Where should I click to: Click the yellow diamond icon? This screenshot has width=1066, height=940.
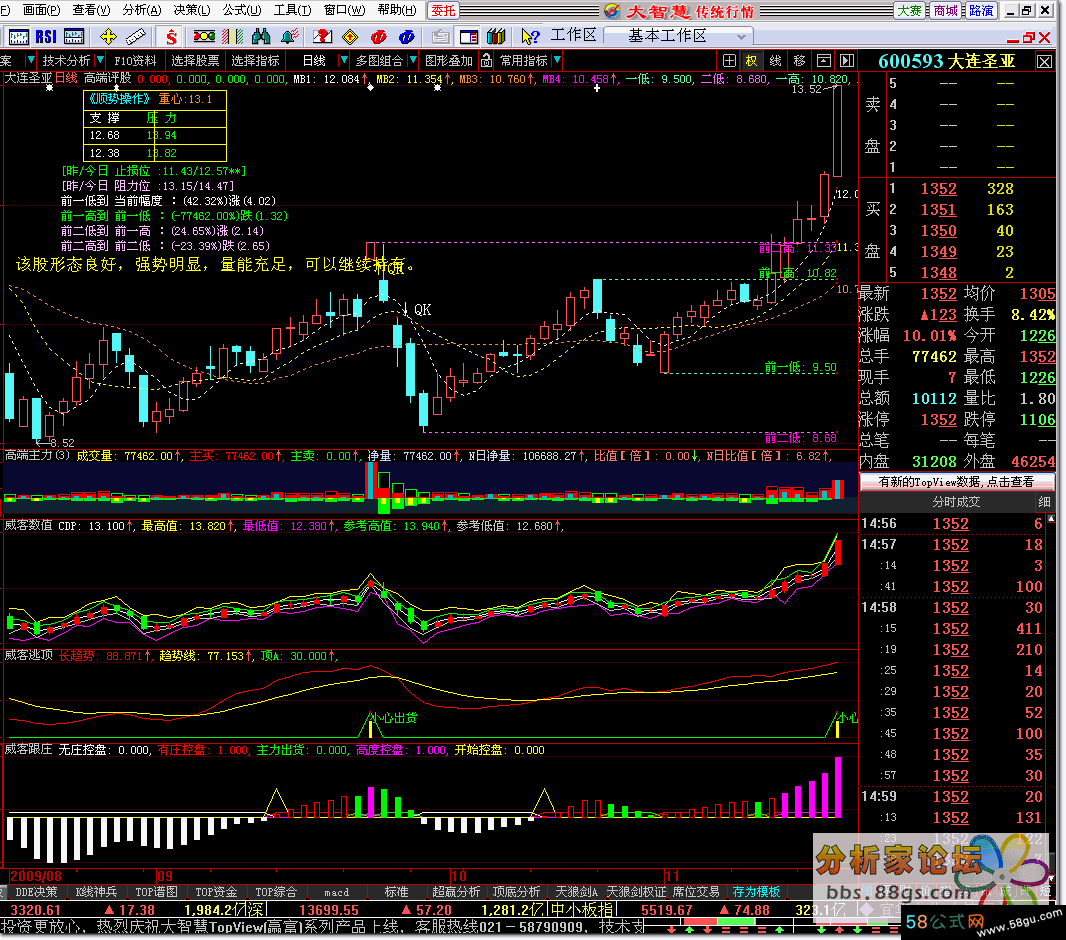(350, 37)
